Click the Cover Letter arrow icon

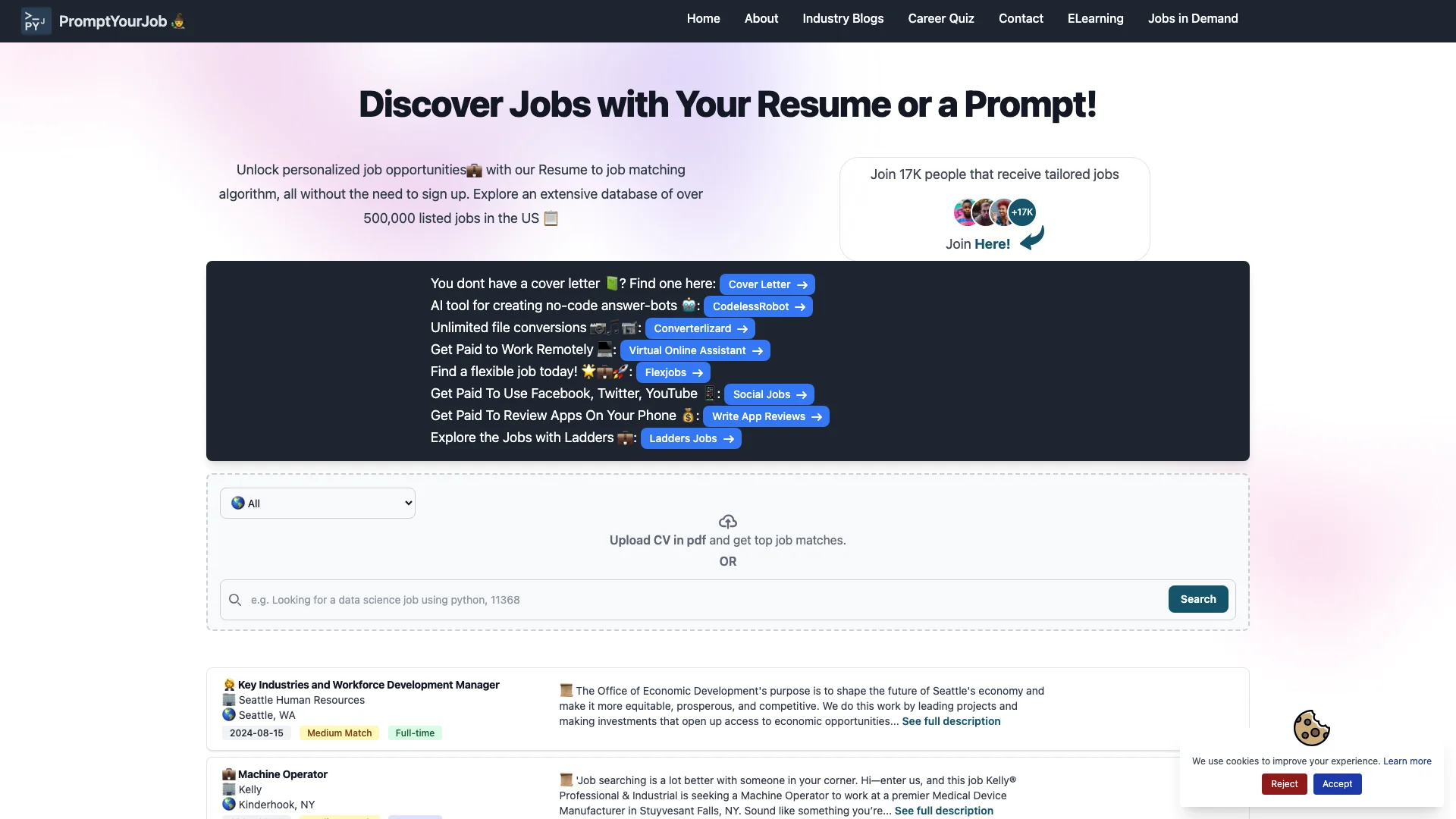[801, 284]
